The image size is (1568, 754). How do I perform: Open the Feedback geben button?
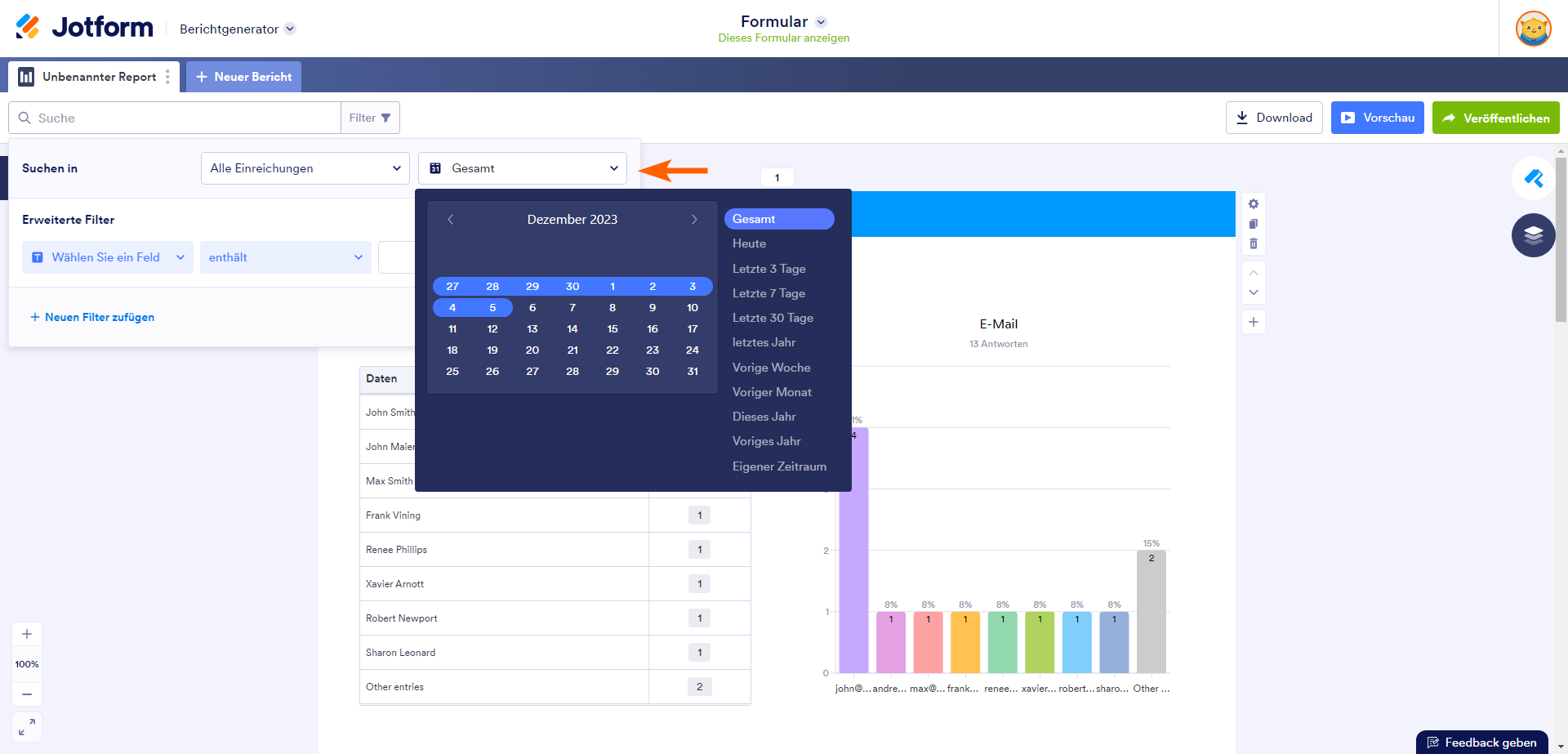1481,743
